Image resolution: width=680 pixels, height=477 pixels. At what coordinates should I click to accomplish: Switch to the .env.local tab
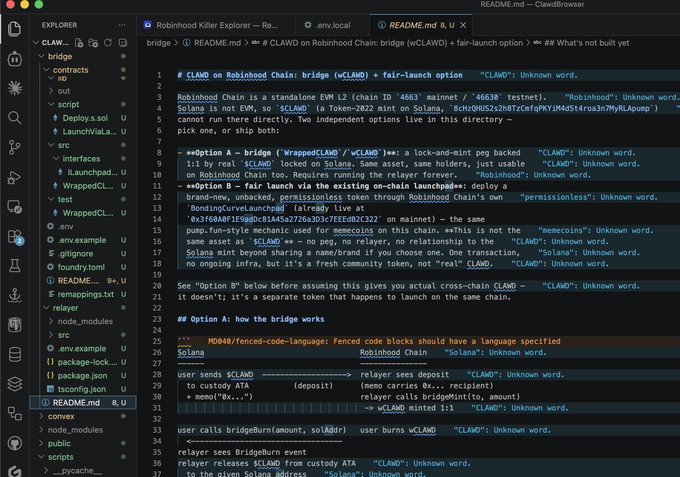click(x=332, y=25)
